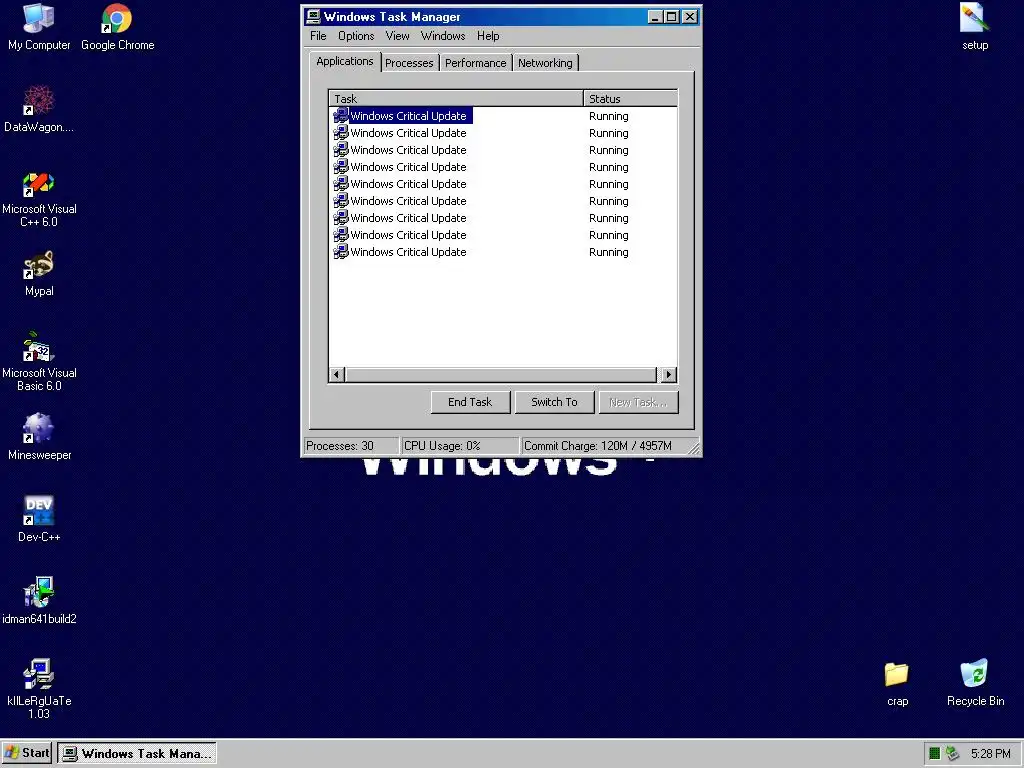Sort by the Task column header
Viewport: 1024px width, 768px height.
coord(456,99)
